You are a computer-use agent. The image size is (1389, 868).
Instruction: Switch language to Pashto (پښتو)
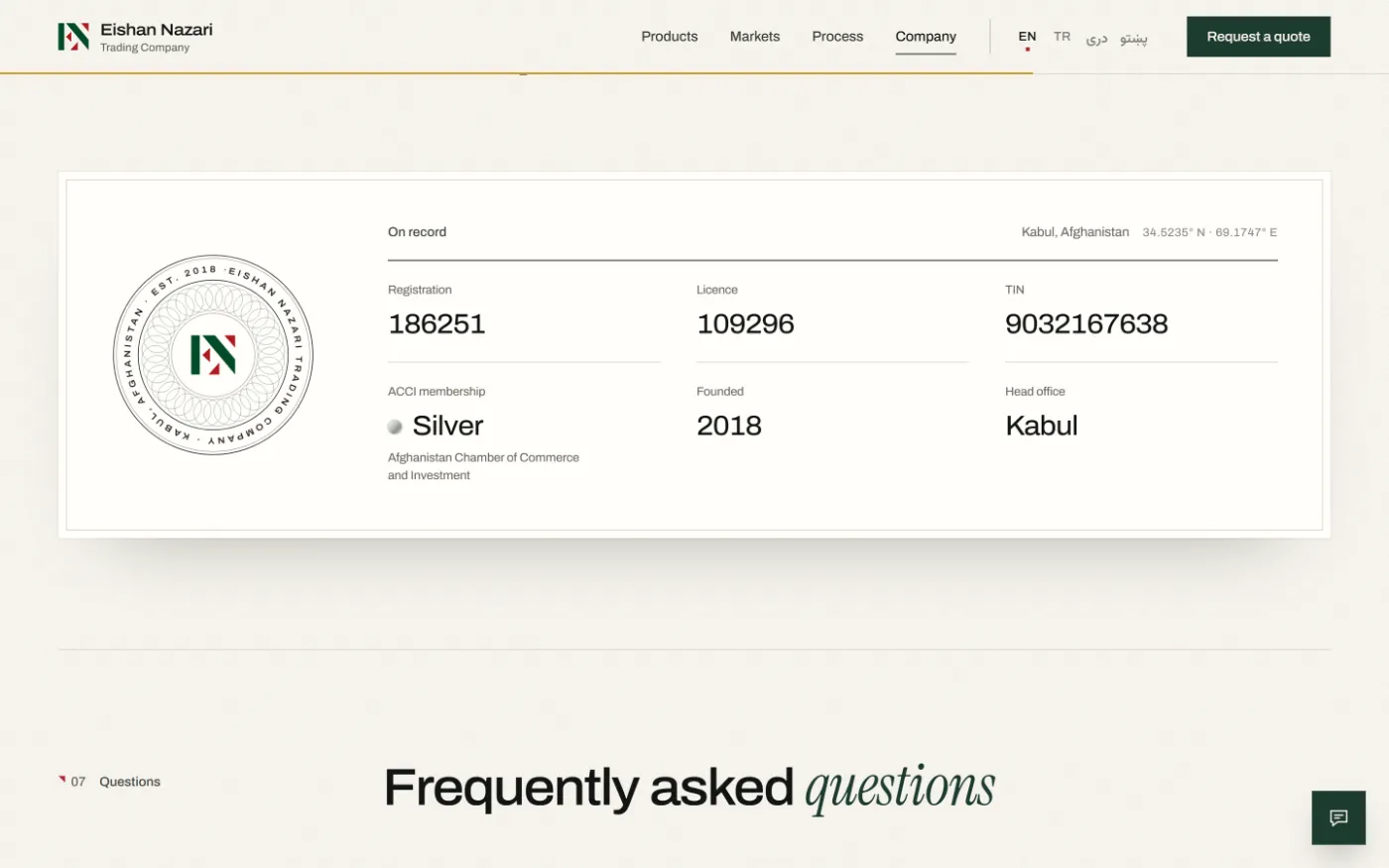click(1134, 38)
